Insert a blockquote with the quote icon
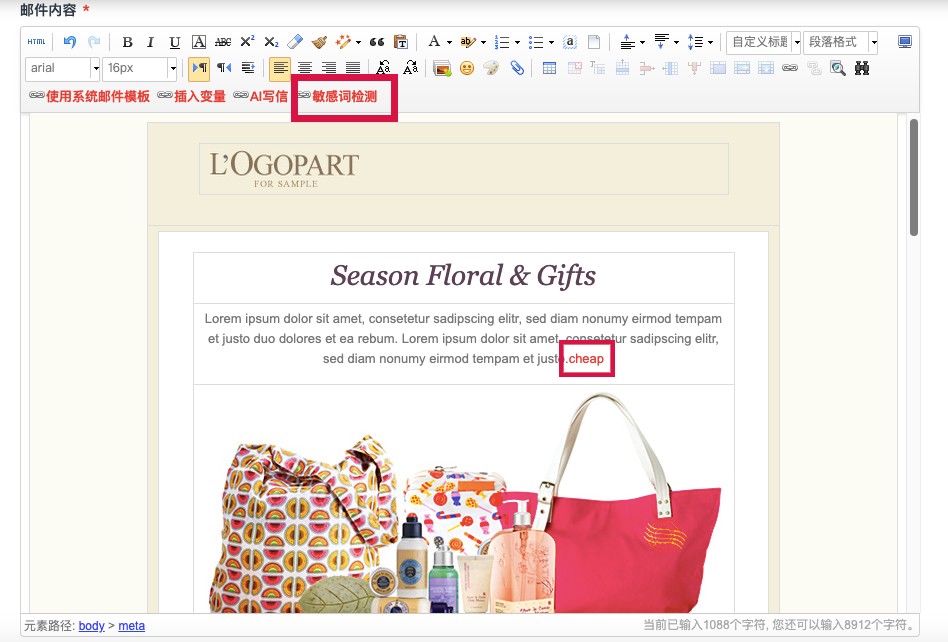The height and width of the screenshot is (642, 948). tap(377, 42)
